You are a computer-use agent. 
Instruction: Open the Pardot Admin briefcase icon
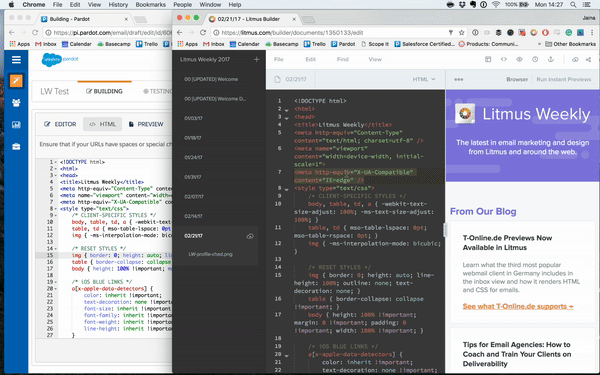point(16,147)
